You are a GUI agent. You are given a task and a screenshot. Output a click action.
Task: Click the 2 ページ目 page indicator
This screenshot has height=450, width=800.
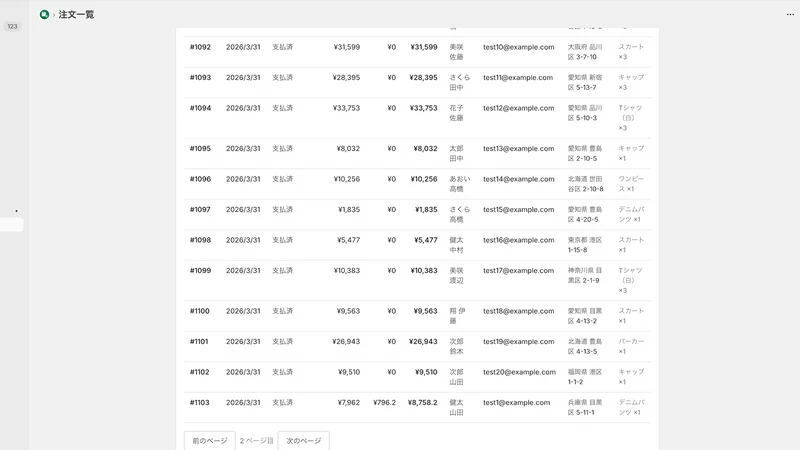click(257, 441)
